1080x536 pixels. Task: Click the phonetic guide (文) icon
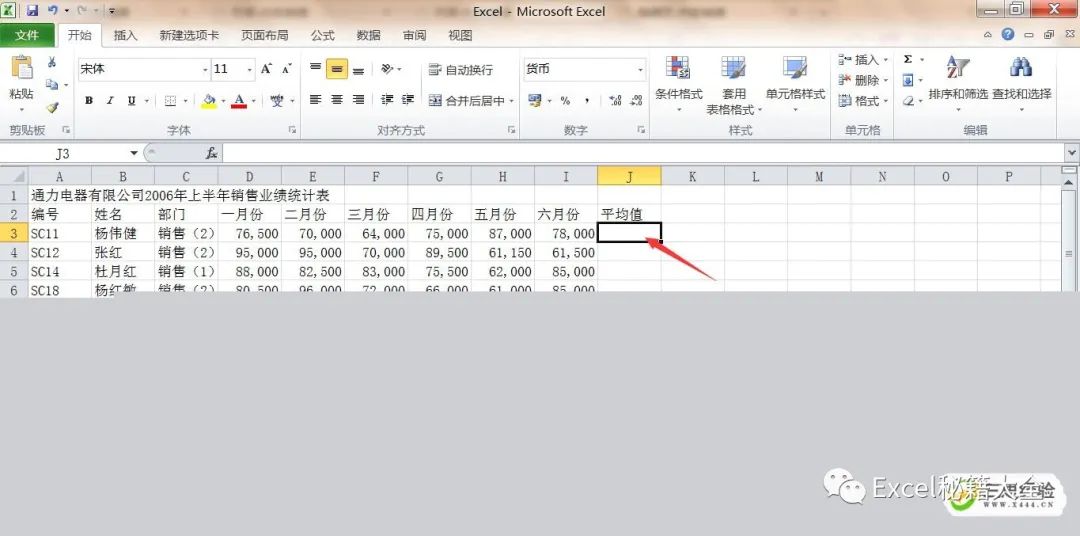pos(277,101)
